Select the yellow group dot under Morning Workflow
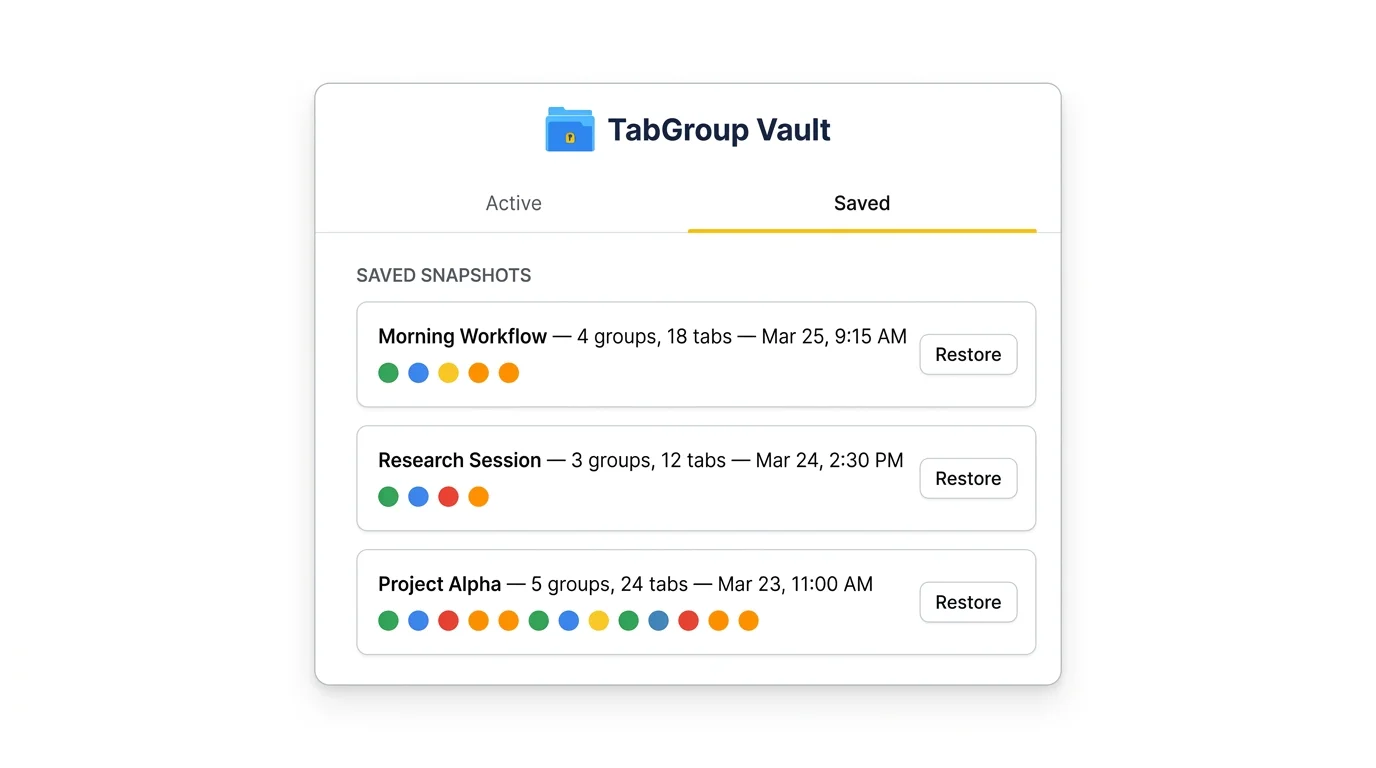 [448, 372]
